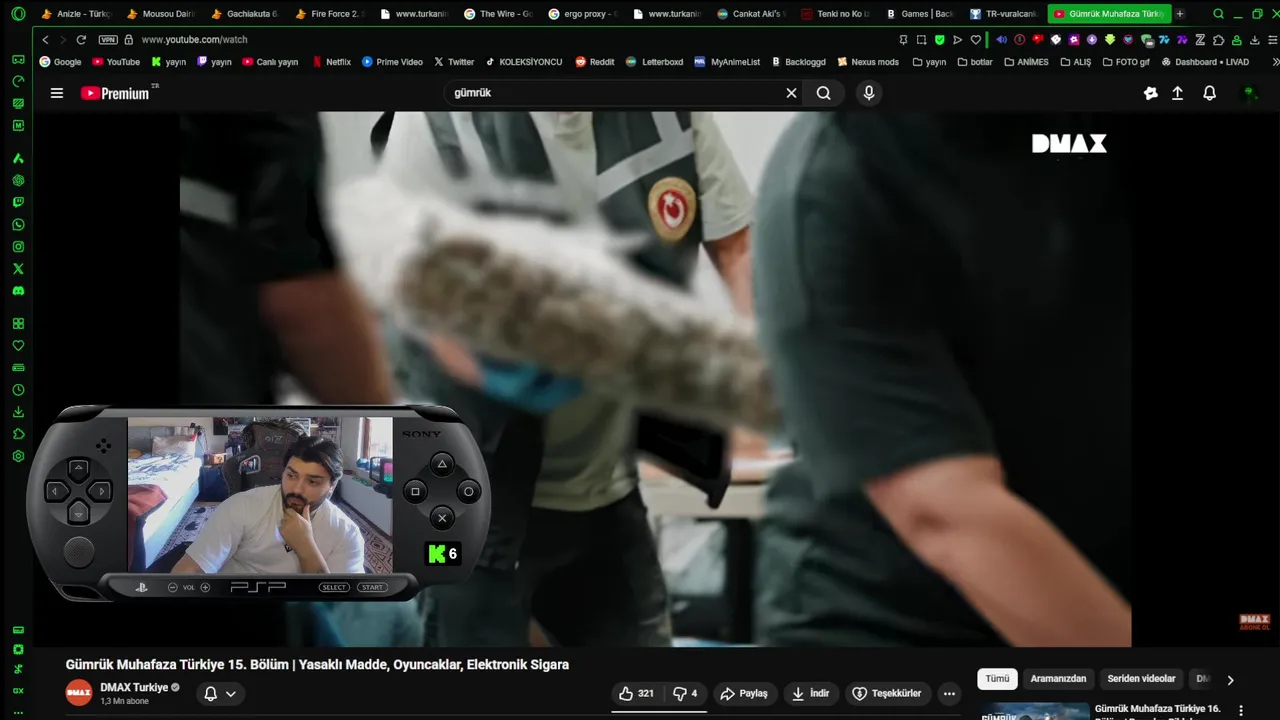The width and height of the screenshot is (1280, 720).
Task: Open Twitch from the Opera sidebar
Action: [x=18, y=202]
